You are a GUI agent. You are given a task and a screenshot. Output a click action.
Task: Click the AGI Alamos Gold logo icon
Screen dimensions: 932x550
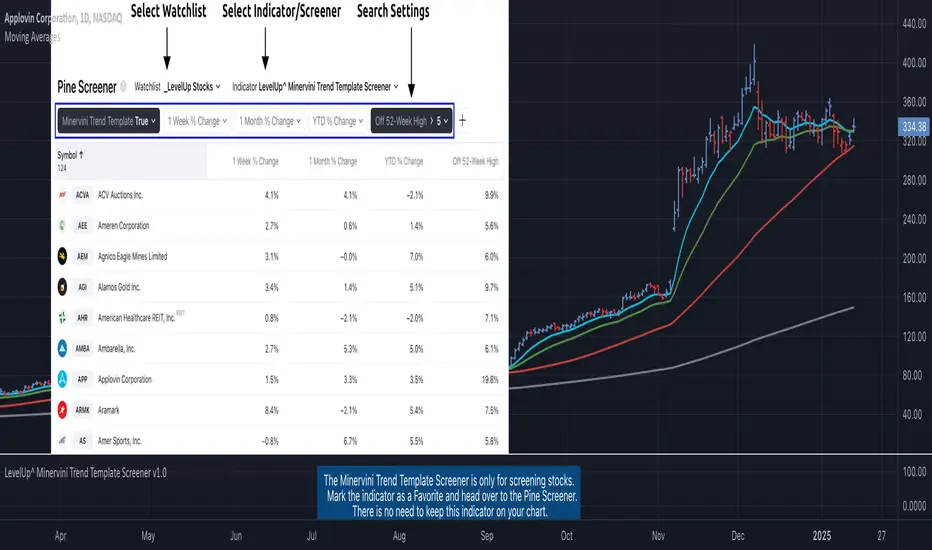pos(62,287)
